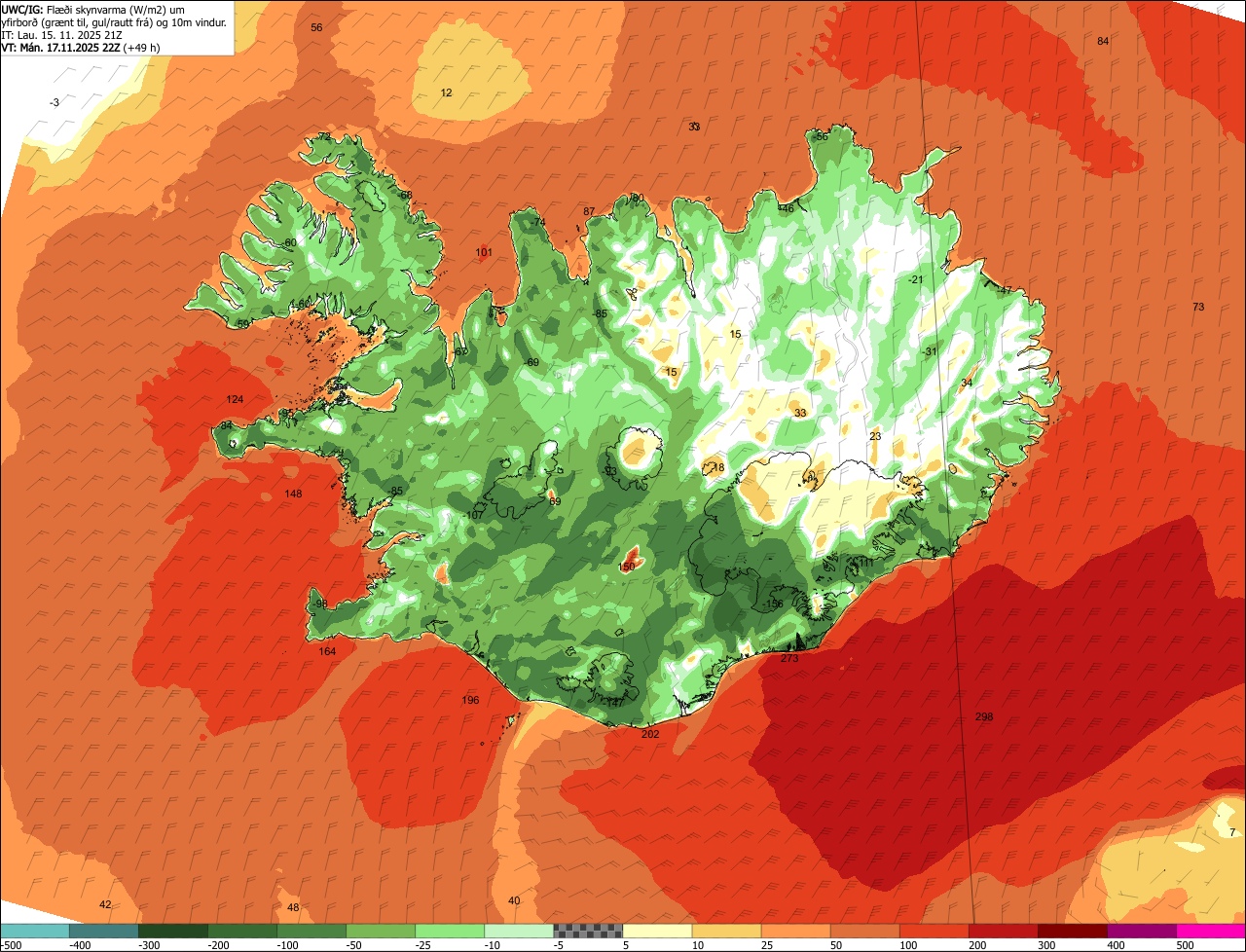Click the map value -21 in northeast Iceland
This screenshot has width=1246, height=952.
click(x=915, y=279)
